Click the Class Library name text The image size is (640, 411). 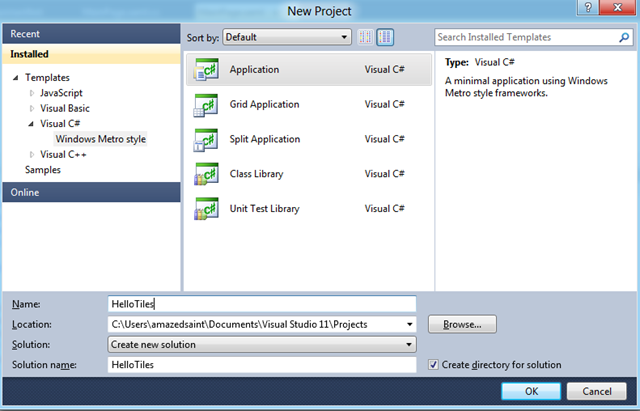pyautogui.click(x=256, y=174)
